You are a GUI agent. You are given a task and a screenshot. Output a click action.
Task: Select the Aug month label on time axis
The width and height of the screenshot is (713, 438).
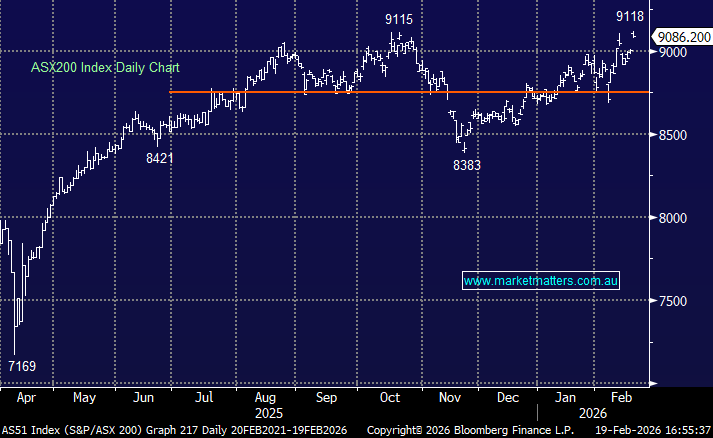(x=265, y=397)
